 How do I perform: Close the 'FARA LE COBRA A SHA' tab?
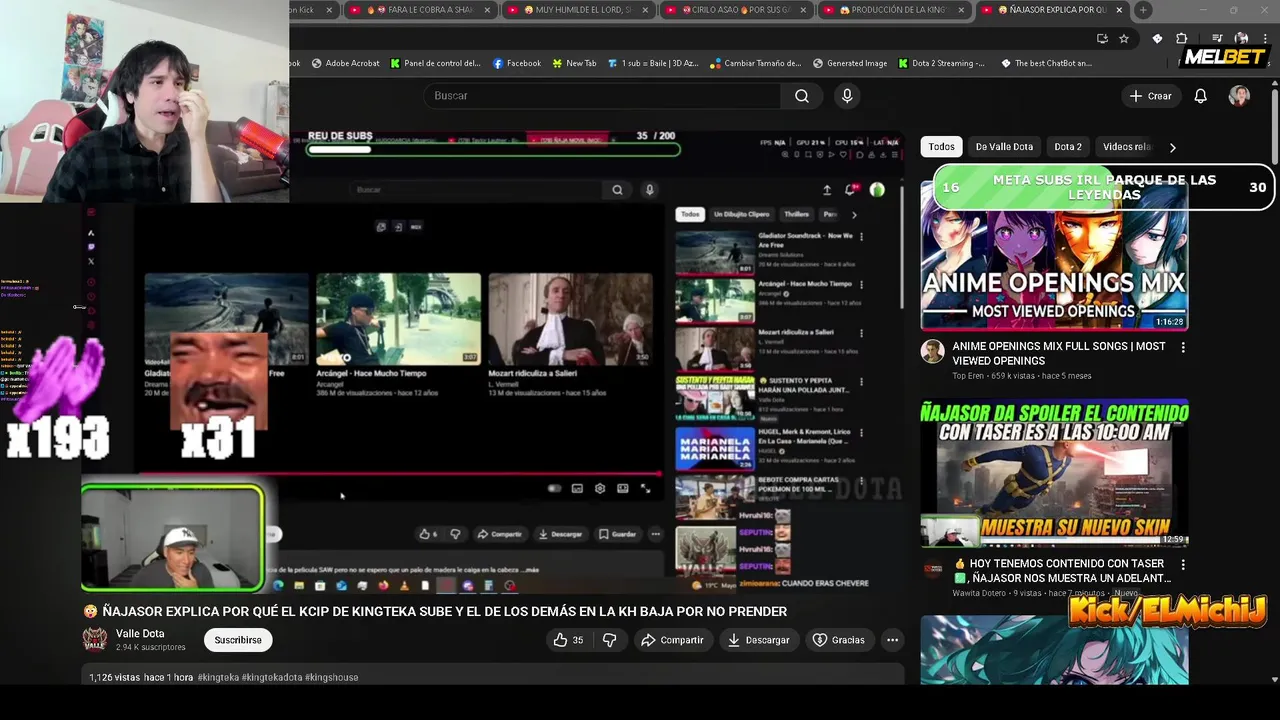point(487,10)
